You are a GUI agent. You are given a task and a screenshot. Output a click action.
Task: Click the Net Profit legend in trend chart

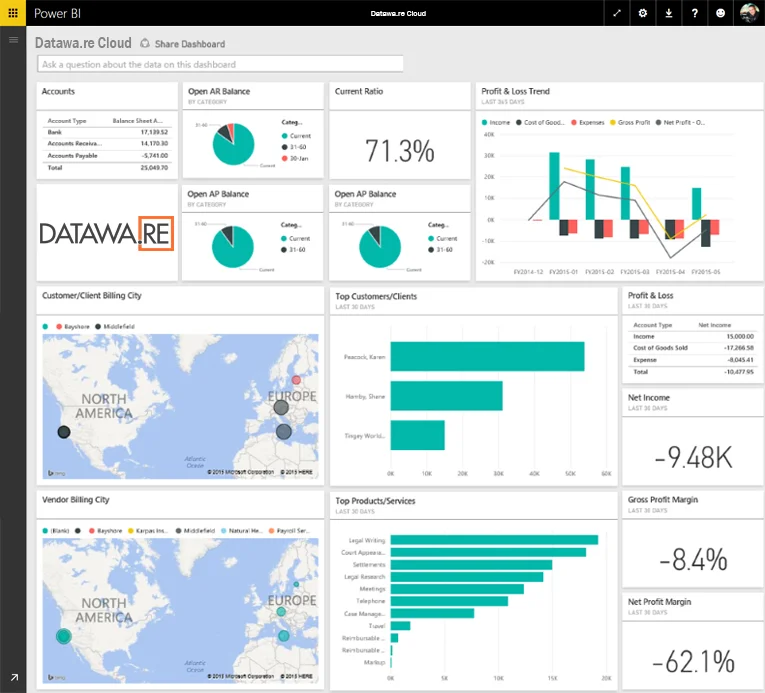pos(680,122)
